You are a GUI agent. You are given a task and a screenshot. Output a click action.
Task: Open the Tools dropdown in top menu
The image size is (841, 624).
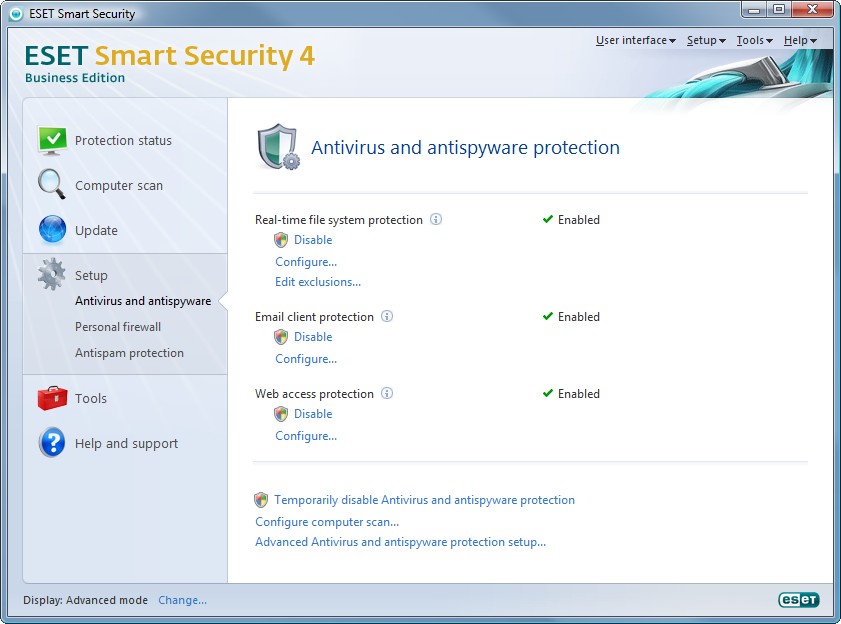point(754,40)
